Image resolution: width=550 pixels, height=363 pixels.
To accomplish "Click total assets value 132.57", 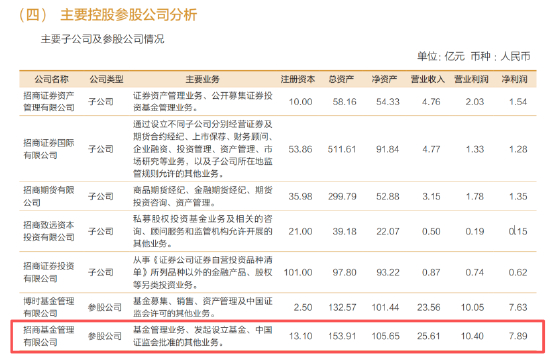I will click(342, 308).
